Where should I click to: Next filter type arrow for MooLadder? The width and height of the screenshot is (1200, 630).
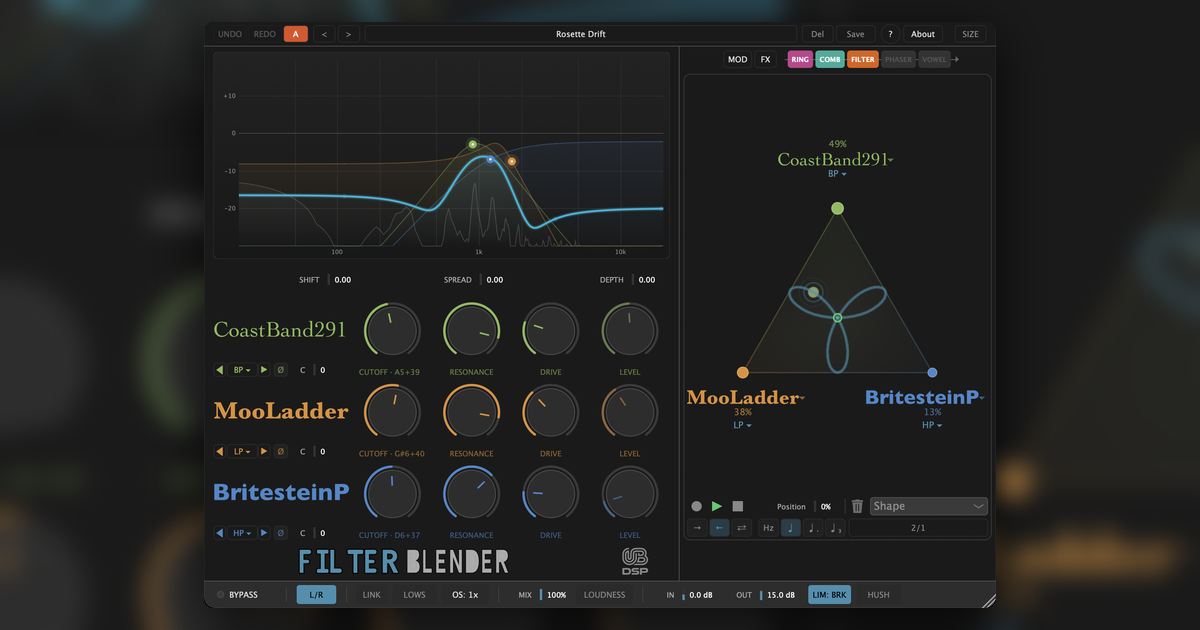pyautogui.click(x=265, y=451)
